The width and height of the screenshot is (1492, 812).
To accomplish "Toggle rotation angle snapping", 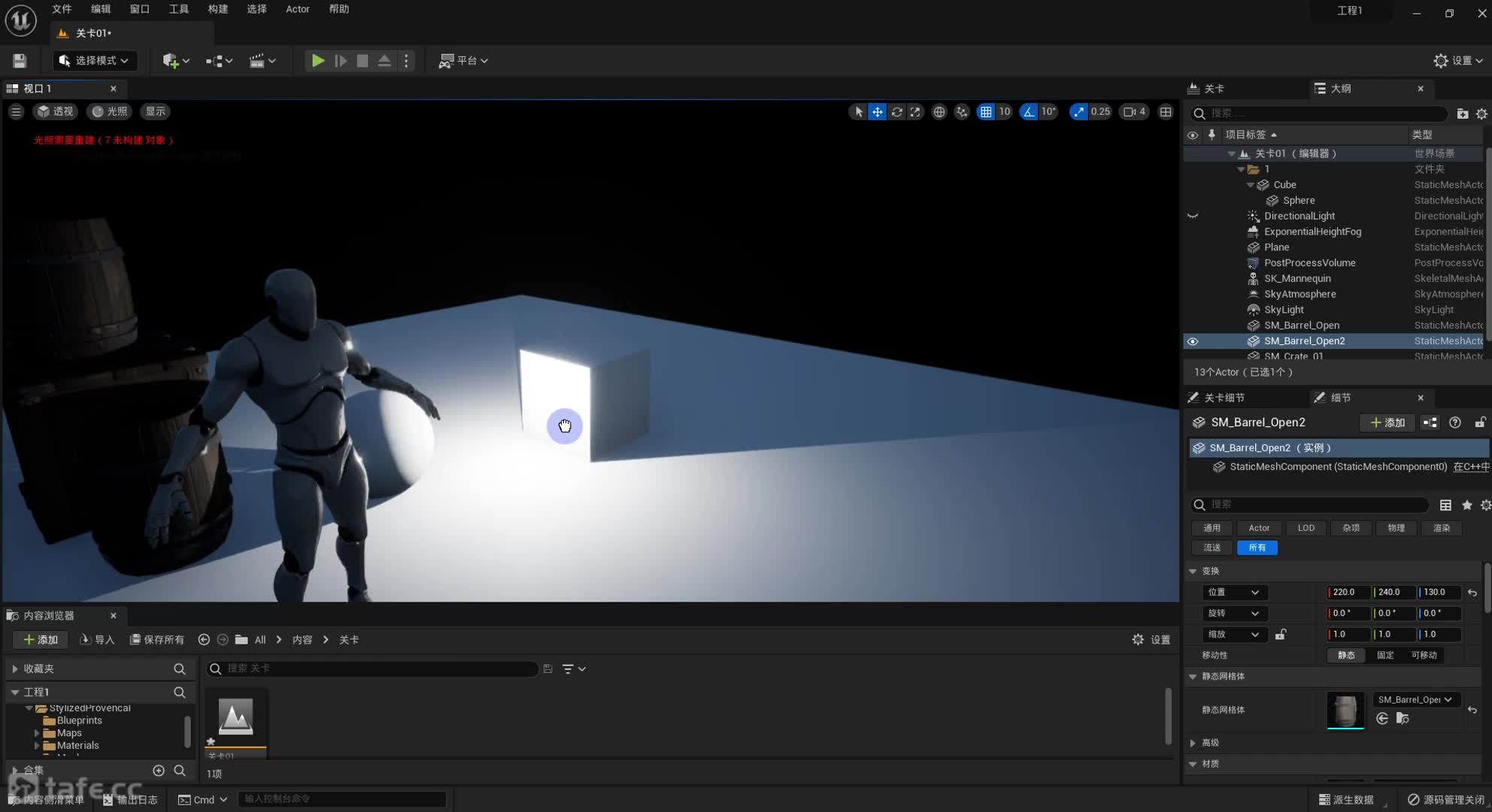I will point(1028,112).
